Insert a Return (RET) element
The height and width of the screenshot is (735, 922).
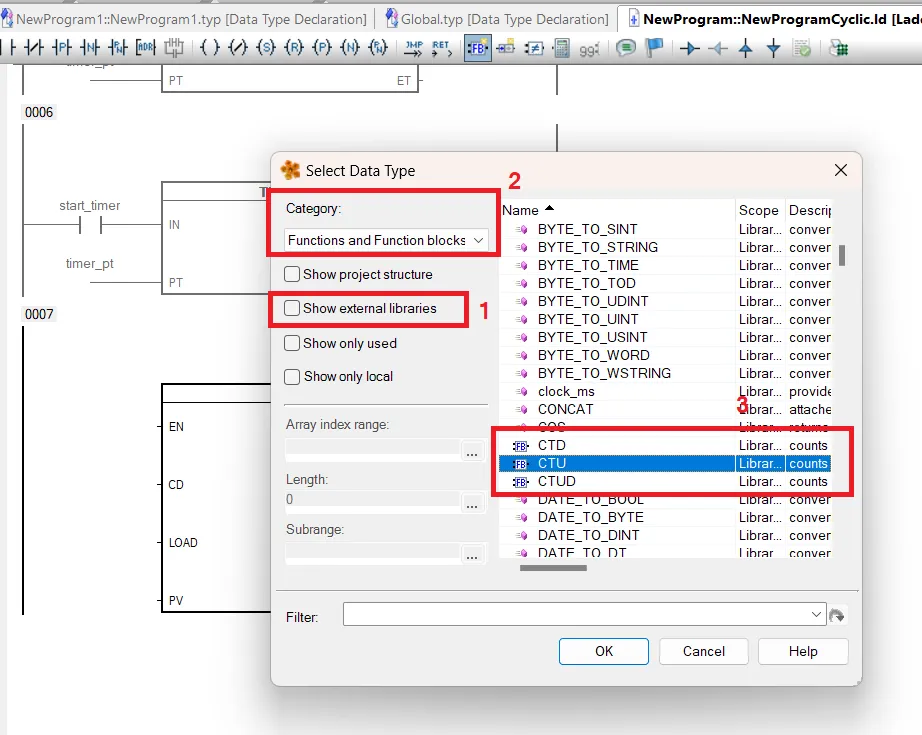pyautogui.click(x=442, y=48)
